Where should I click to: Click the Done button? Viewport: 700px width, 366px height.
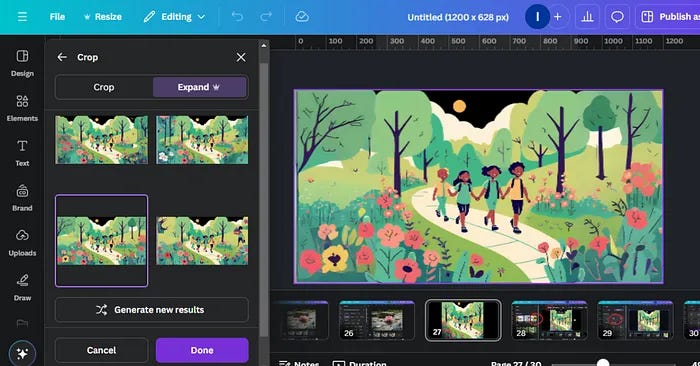click(202, 350)
